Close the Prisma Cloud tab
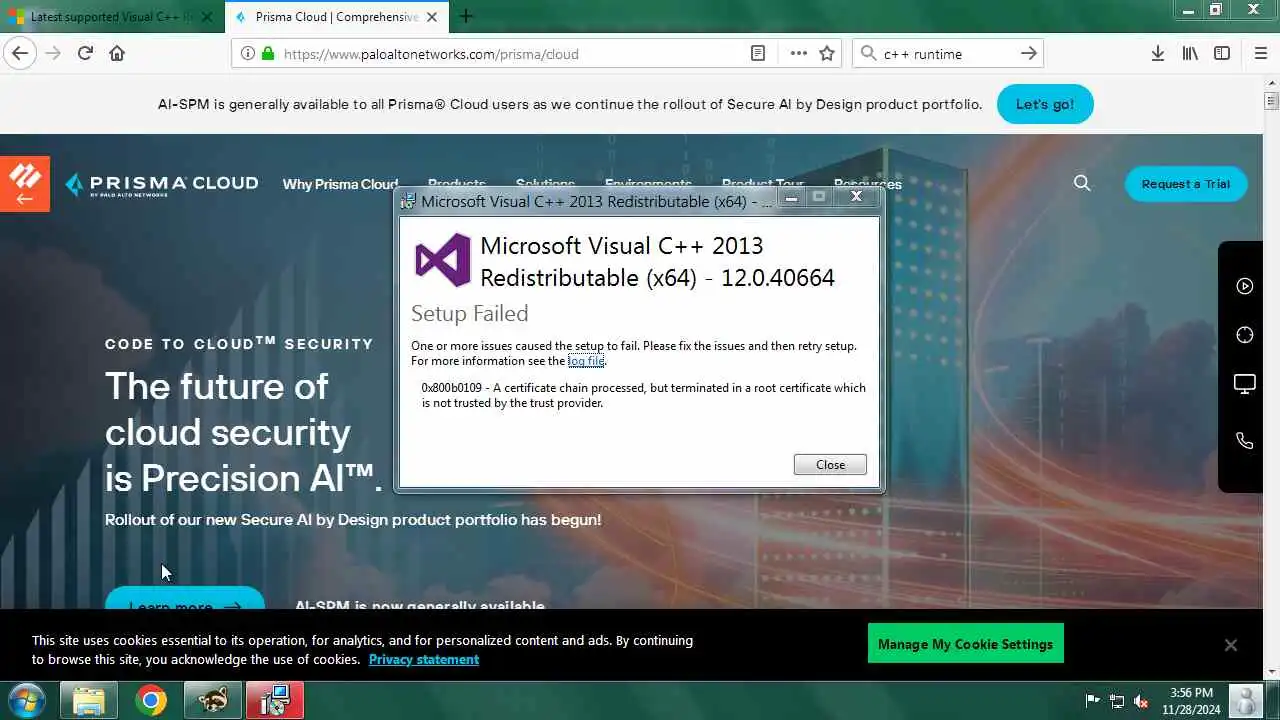The image size is (1280, 720). click(434, 17)
